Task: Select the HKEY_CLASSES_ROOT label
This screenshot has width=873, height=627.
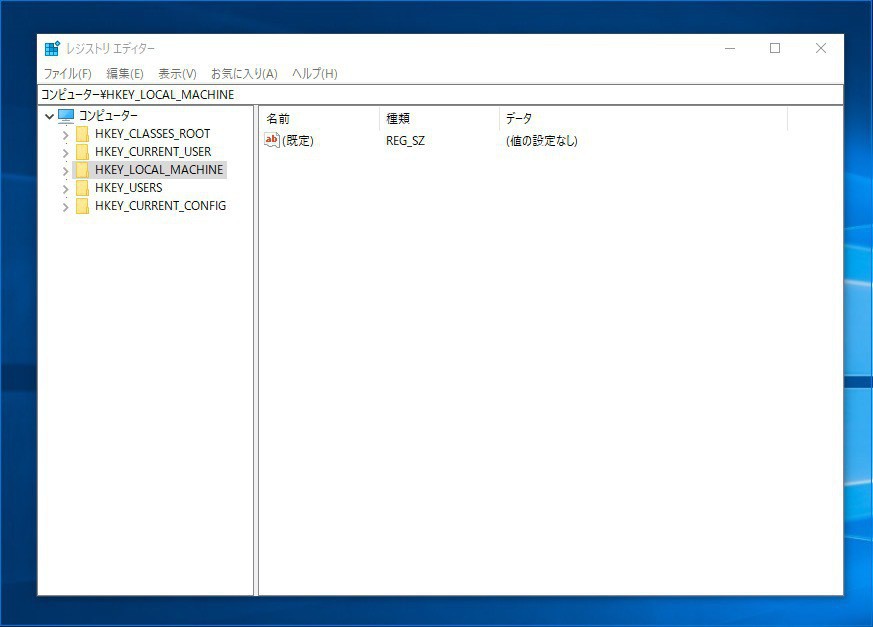Action: [153, 134]
